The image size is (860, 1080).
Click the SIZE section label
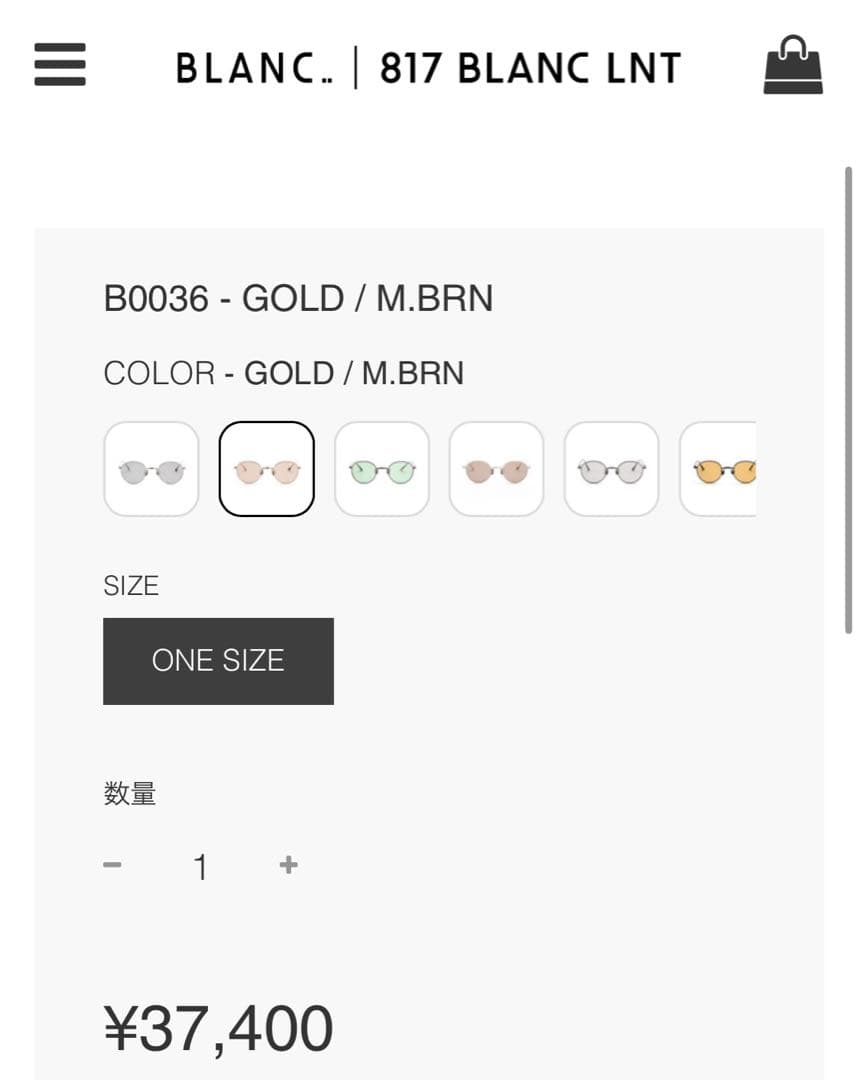(x=130, y=586)
